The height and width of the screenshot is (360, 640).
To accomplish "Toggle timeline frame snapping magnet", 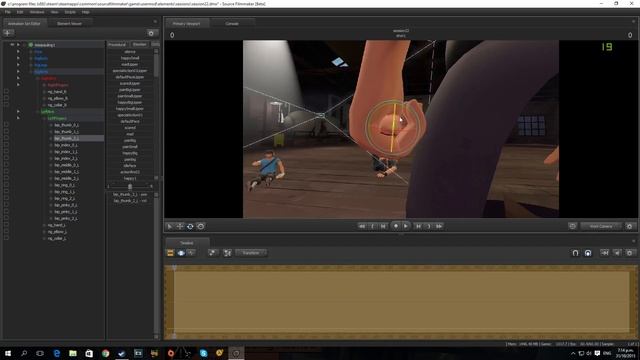I will (x=588, y=253).
